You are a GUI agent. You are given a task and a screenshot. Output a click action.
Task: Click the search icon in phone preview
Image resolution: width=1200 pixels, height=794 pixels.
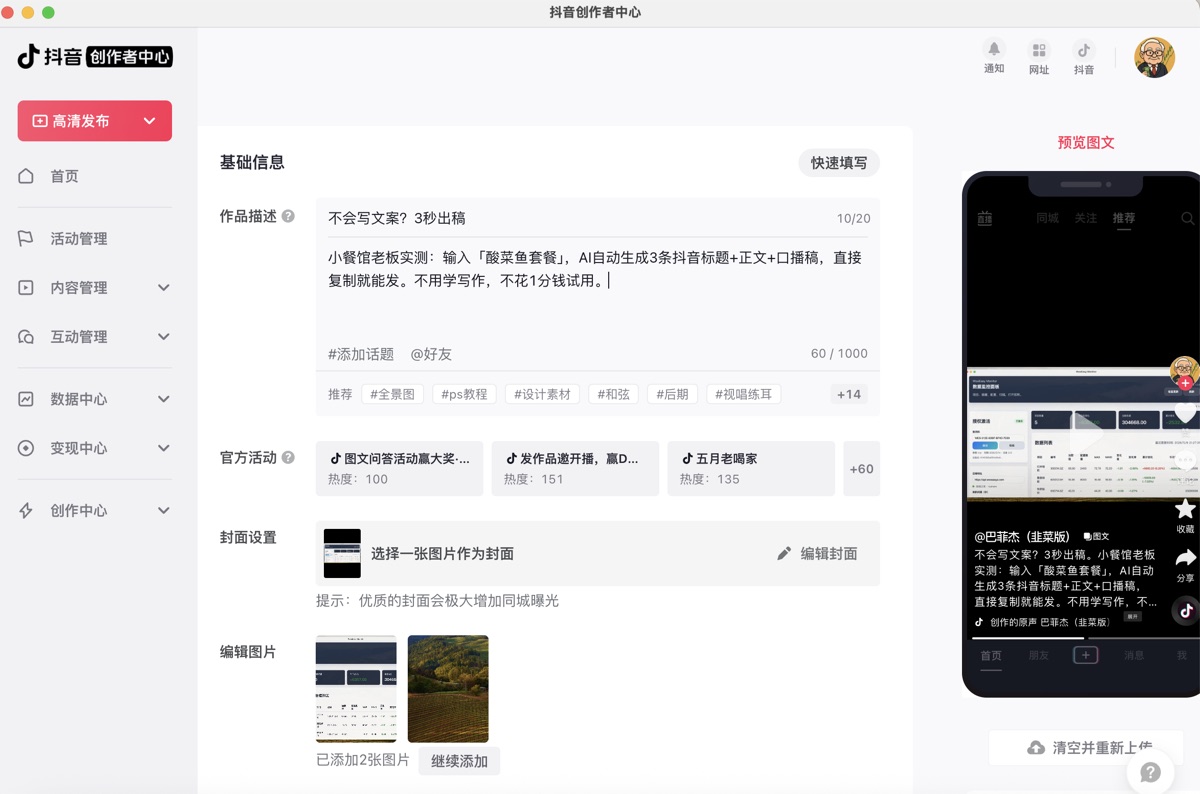[x=1187, y=218]
